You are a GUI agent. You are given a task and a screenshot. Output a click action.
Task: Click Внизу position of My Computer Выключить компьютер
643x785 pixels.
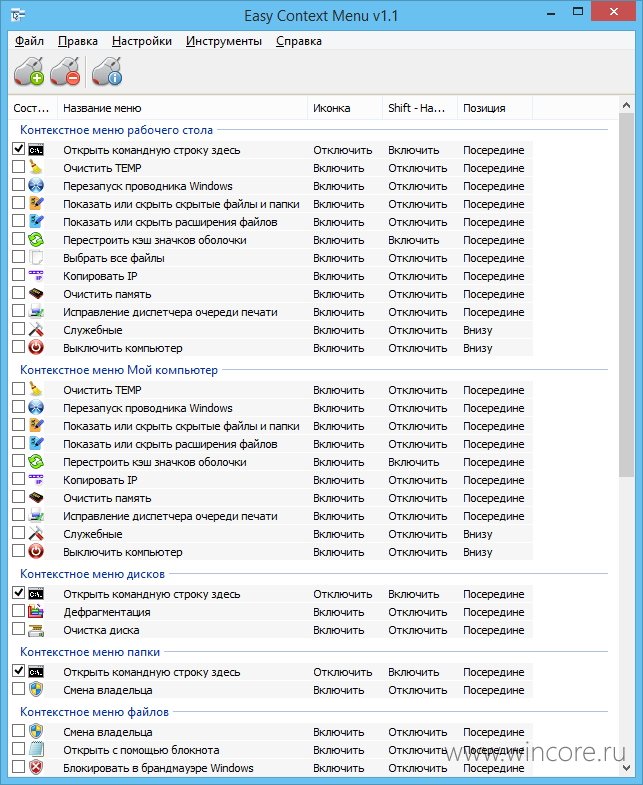click(477, 552)
